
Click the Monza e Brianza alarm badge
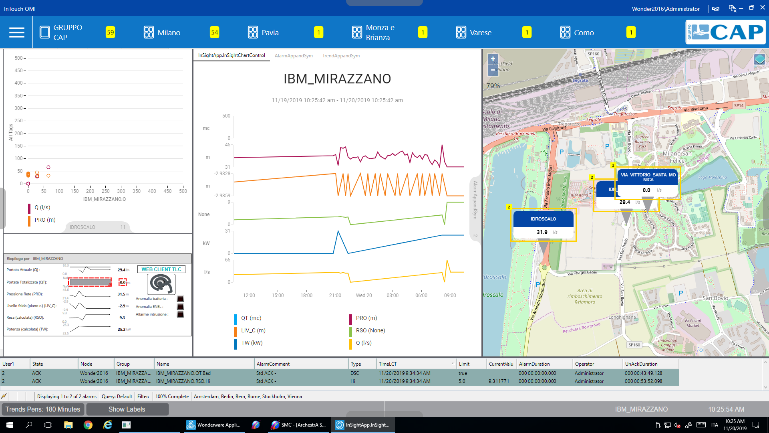pyautogui.click(x=422, y=32)
